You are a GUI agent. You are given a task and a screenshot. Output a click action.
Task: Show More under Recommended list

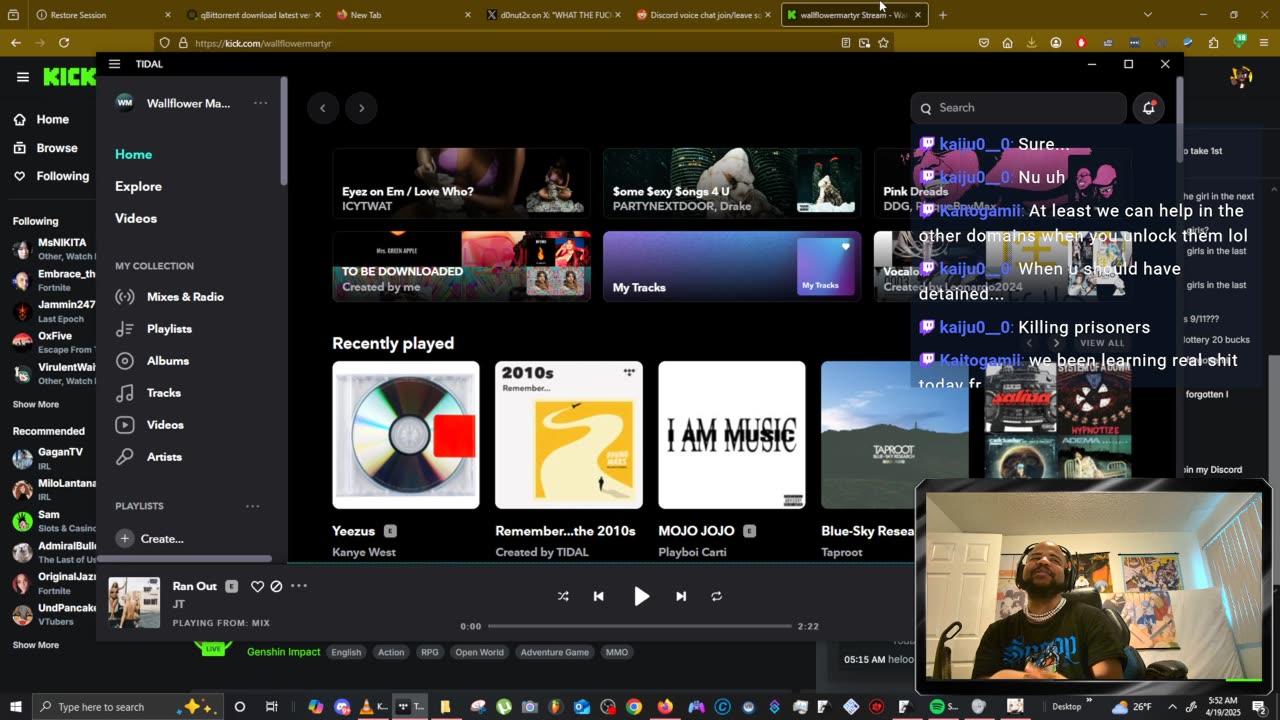point(35,645)
